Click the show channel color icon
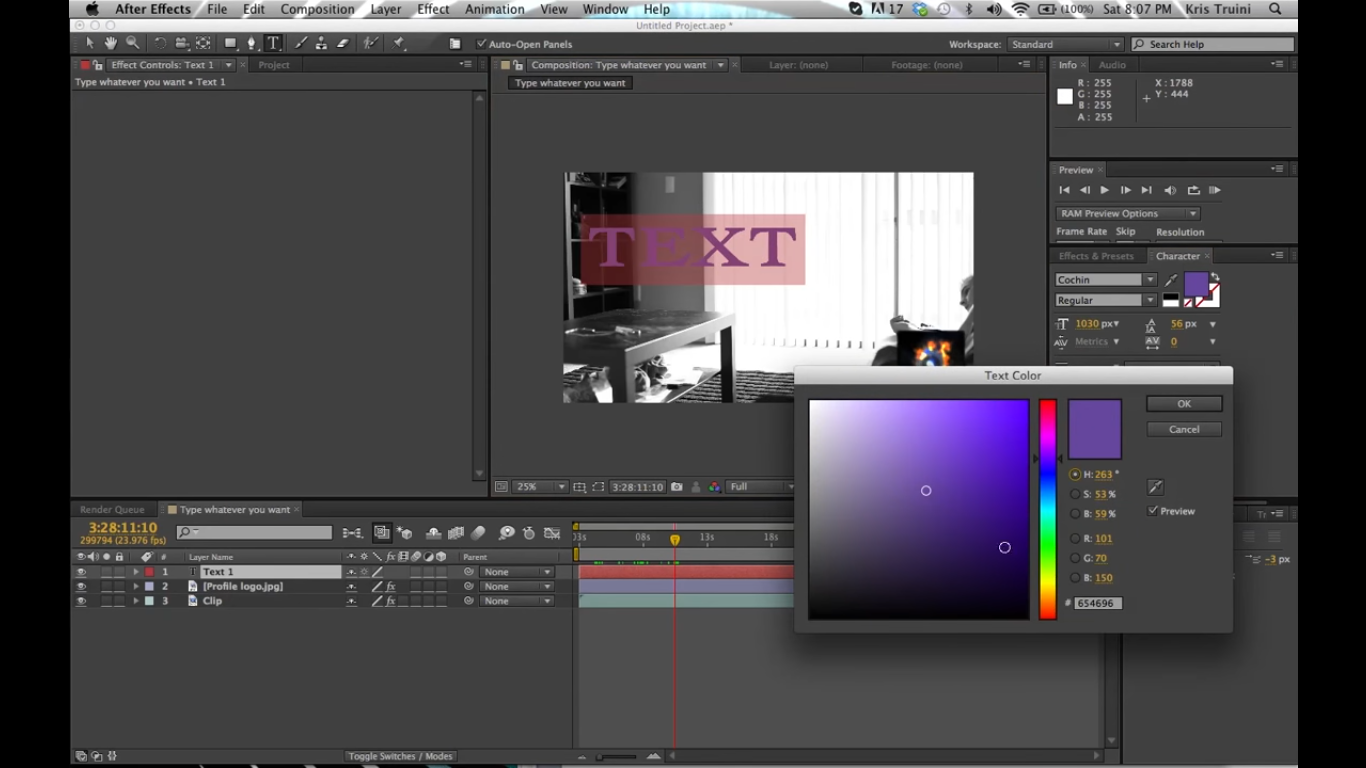 [x=714, y=487]
